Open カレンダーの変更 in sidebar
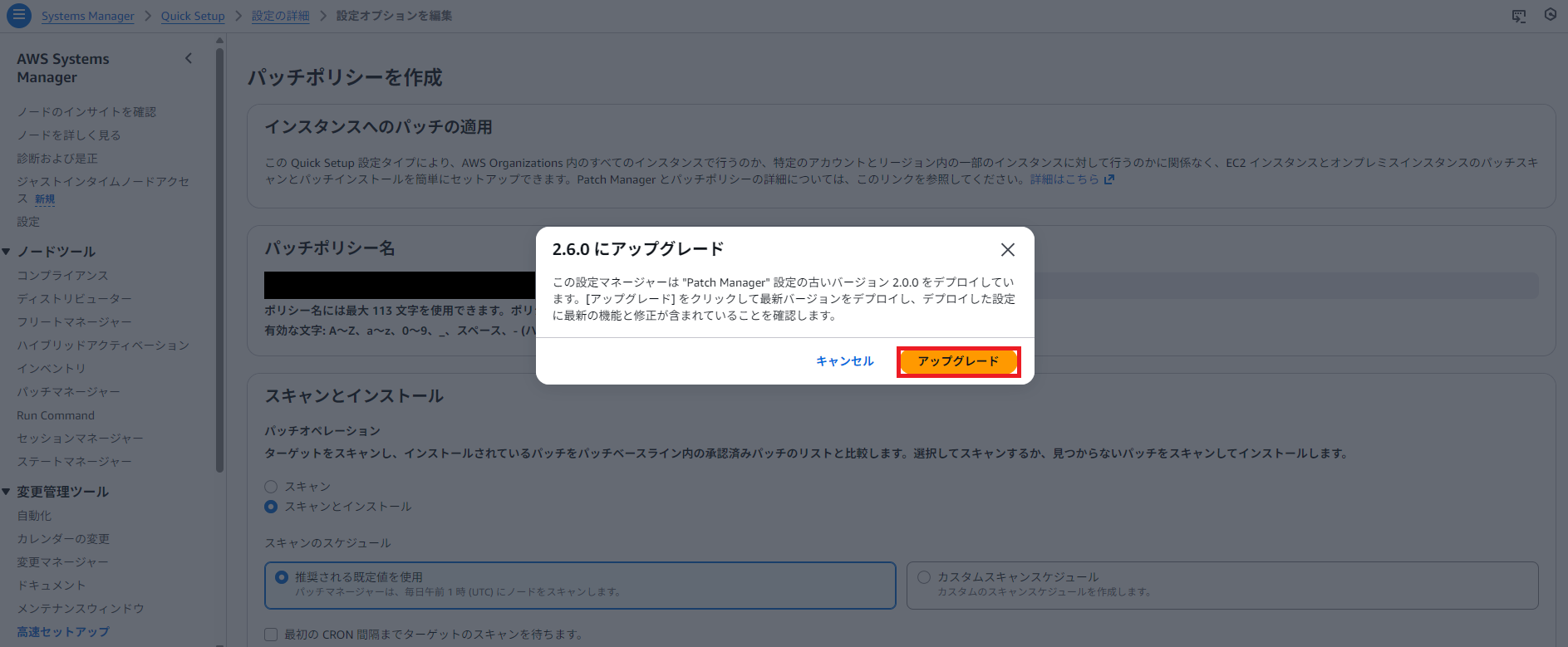Image resolution: width=1568 pixels, height=647 pixels. pyautogui.click(x=63, y=539)
